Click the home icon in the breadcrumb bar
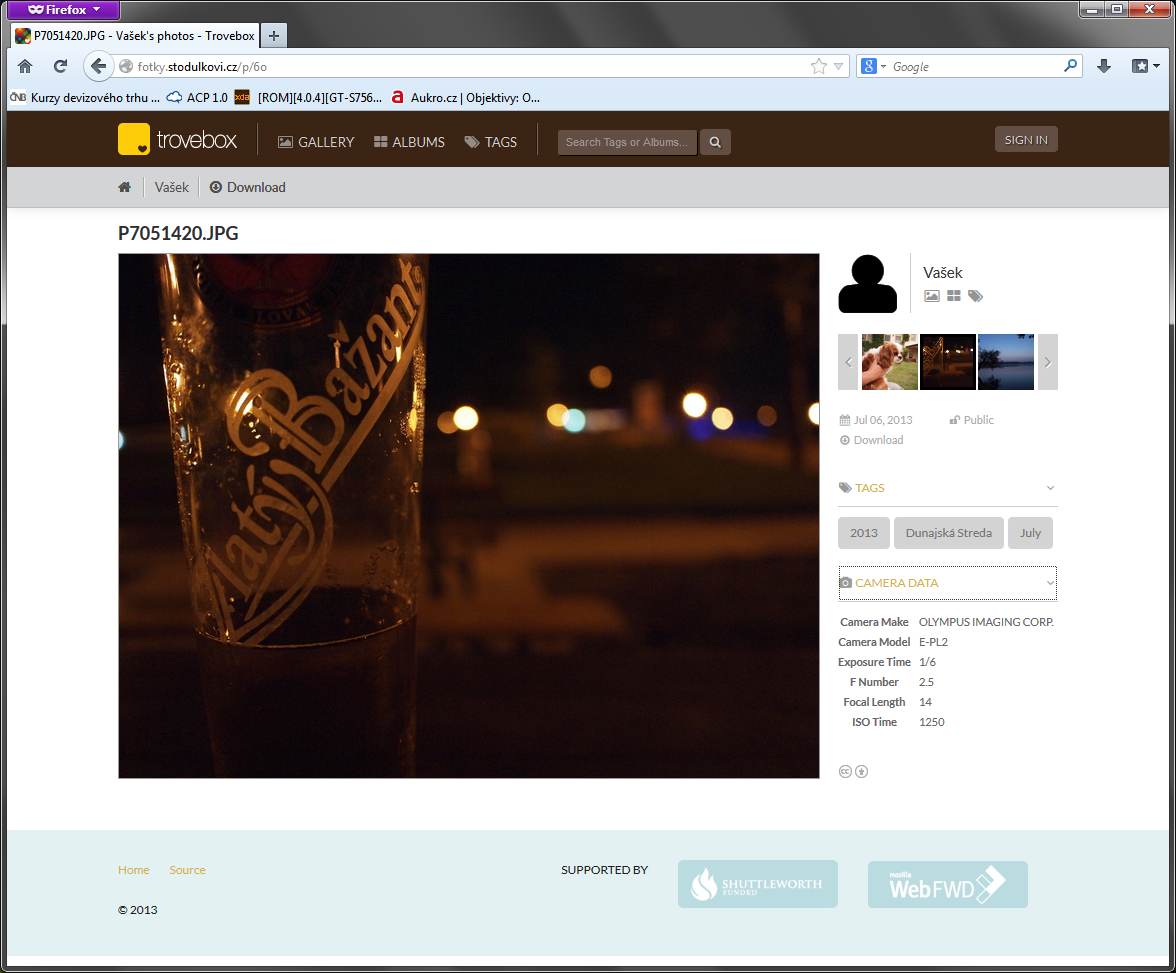This screenshot has width=1176, height=973. point(124,187)
